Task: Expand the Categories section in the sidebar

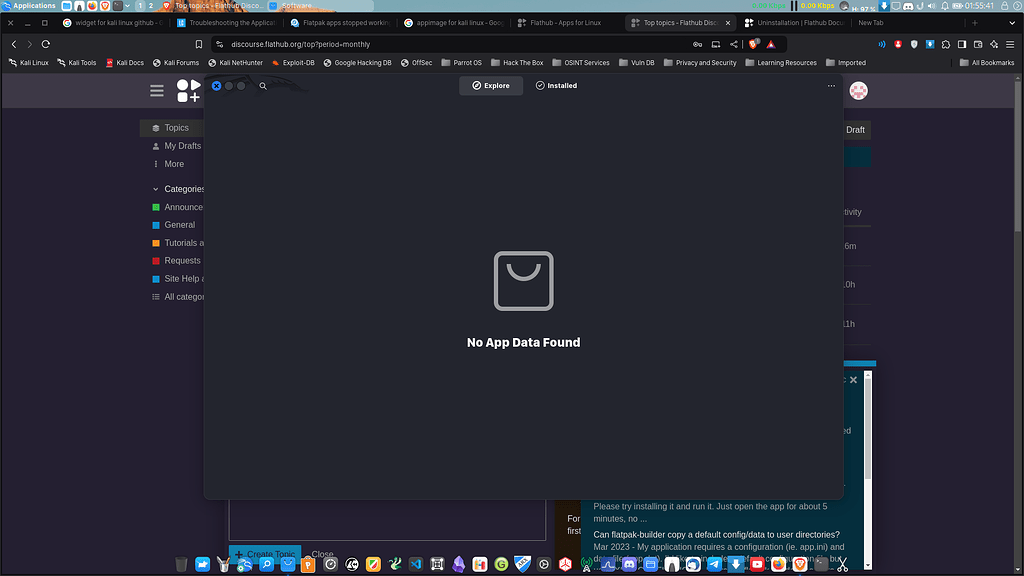Action: tap(154, 188)
